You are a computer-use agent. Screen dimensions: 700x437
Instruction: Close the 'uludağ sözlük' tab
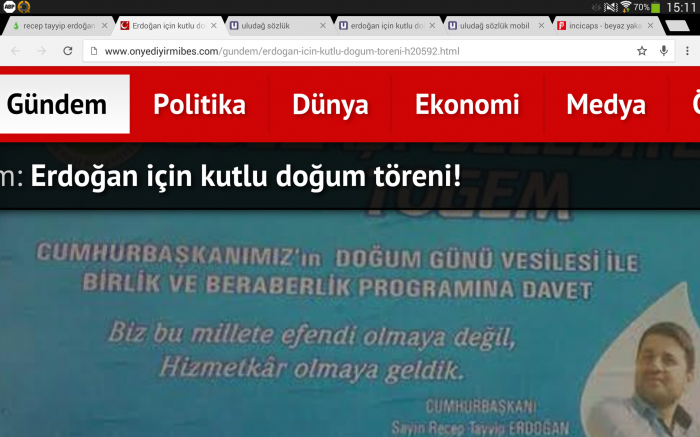coord(323,25)
